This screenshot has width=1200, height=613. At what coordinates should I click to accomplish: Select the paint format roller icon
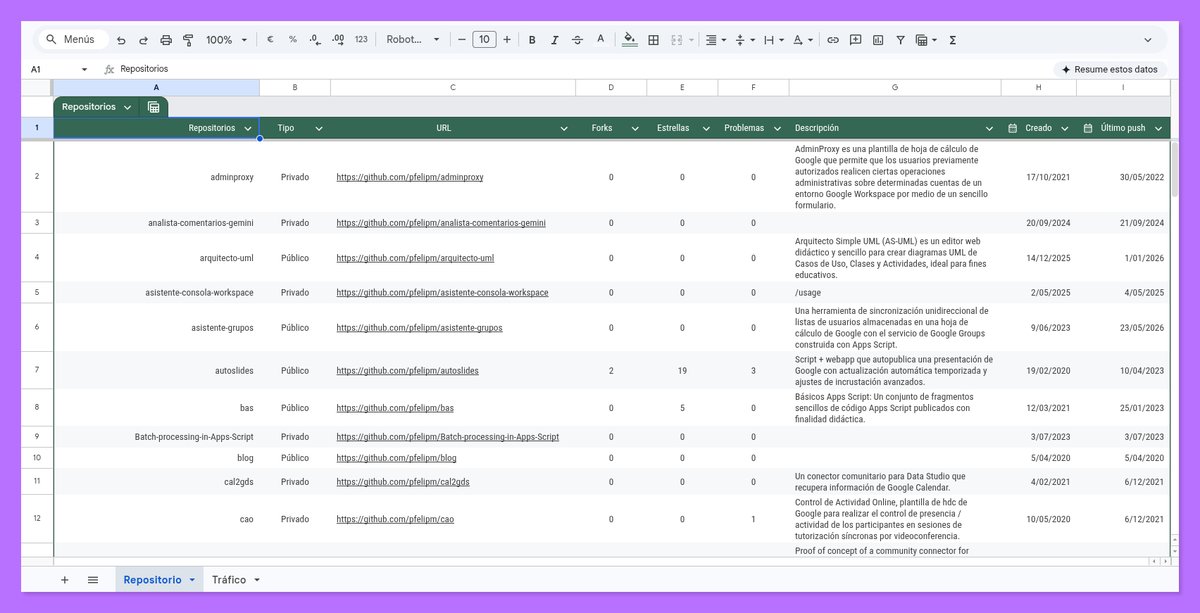click(x=188, y=40)
